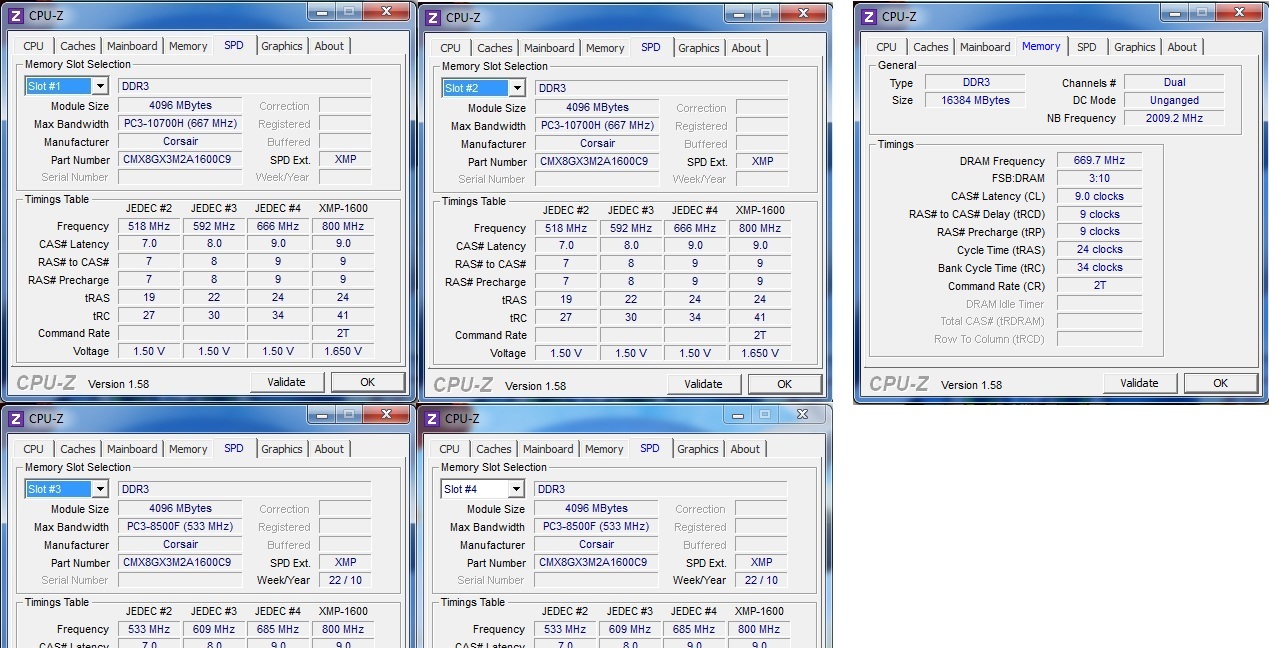Viewport: 1277px width, 648px height.
Task: Minimize the Slot #2 CPU-Z window
Action: pyautogui.click(x=738, y=12)
